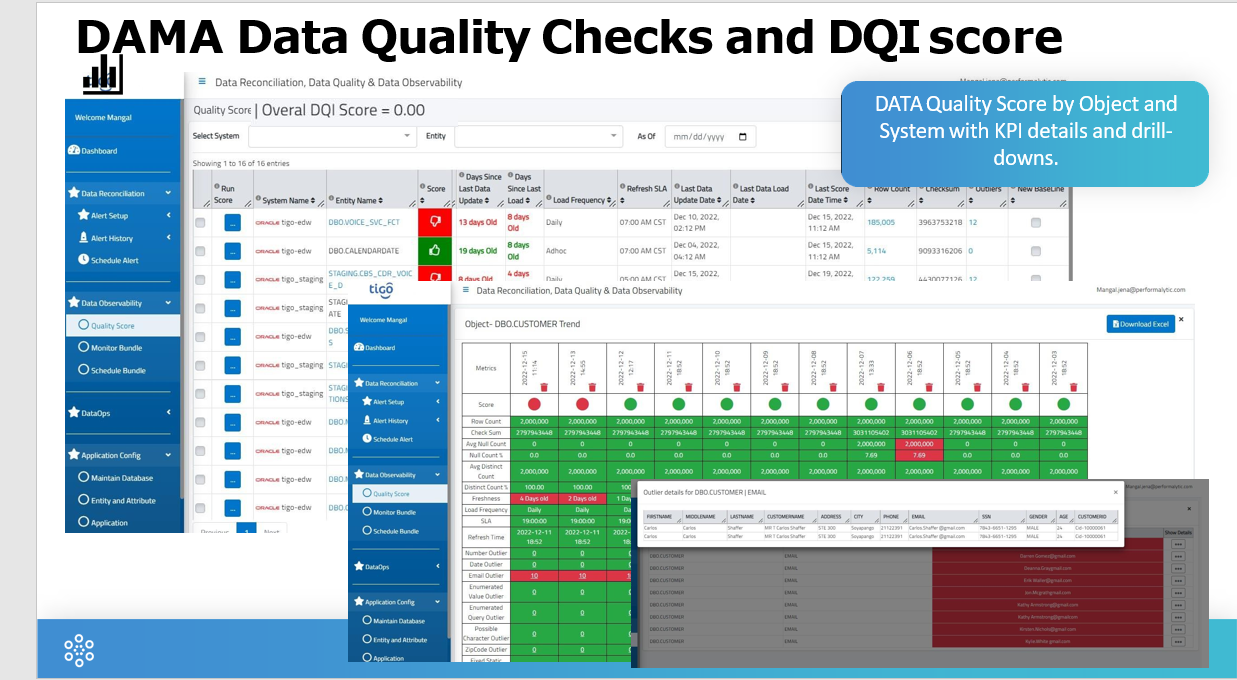The width and height of the screenshot is (1237, 680).
Task: Open the calendar picker icon in As Of field
Action: coord(742,136)
